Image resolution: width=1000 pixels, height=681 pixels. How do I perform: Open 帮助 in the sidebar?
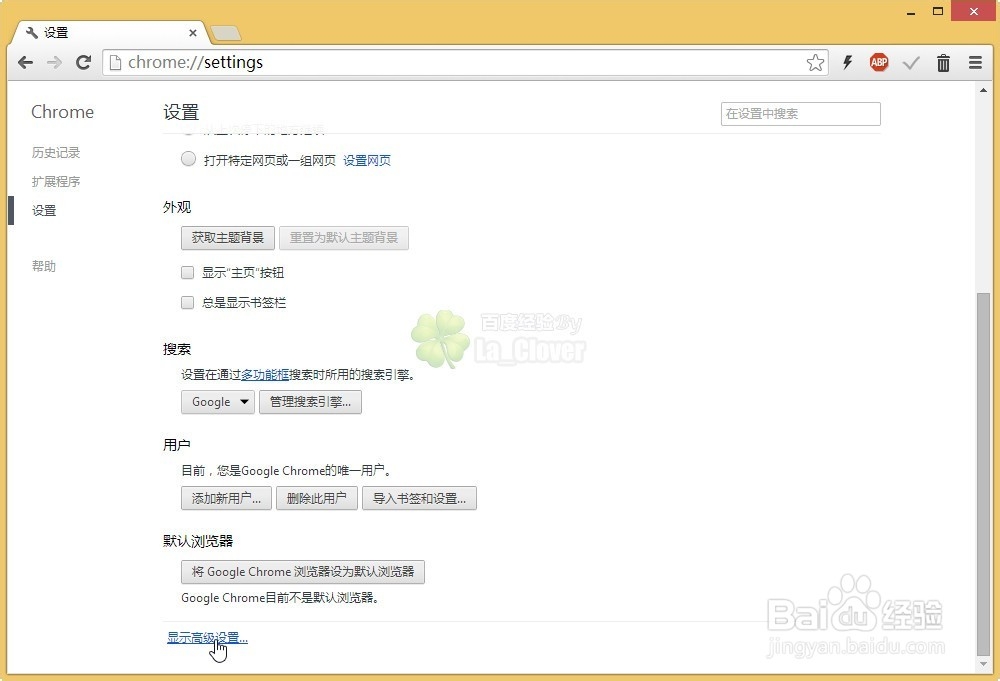pos(44,266)
